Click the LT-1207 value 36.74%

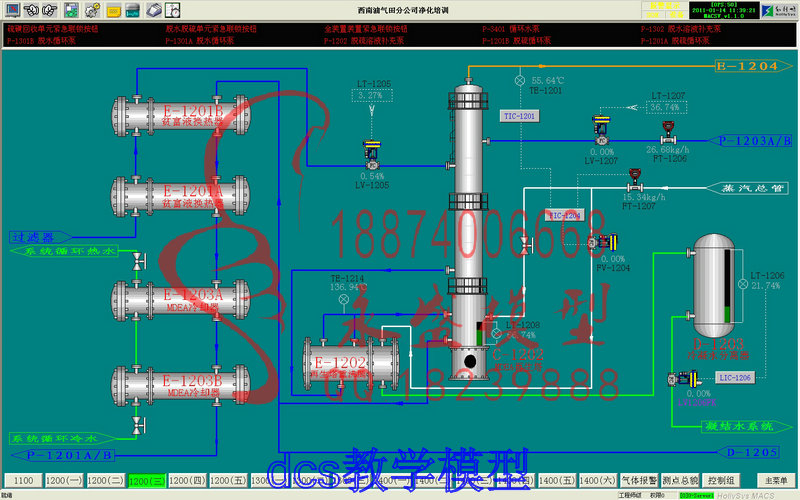[x=666, y=107]
